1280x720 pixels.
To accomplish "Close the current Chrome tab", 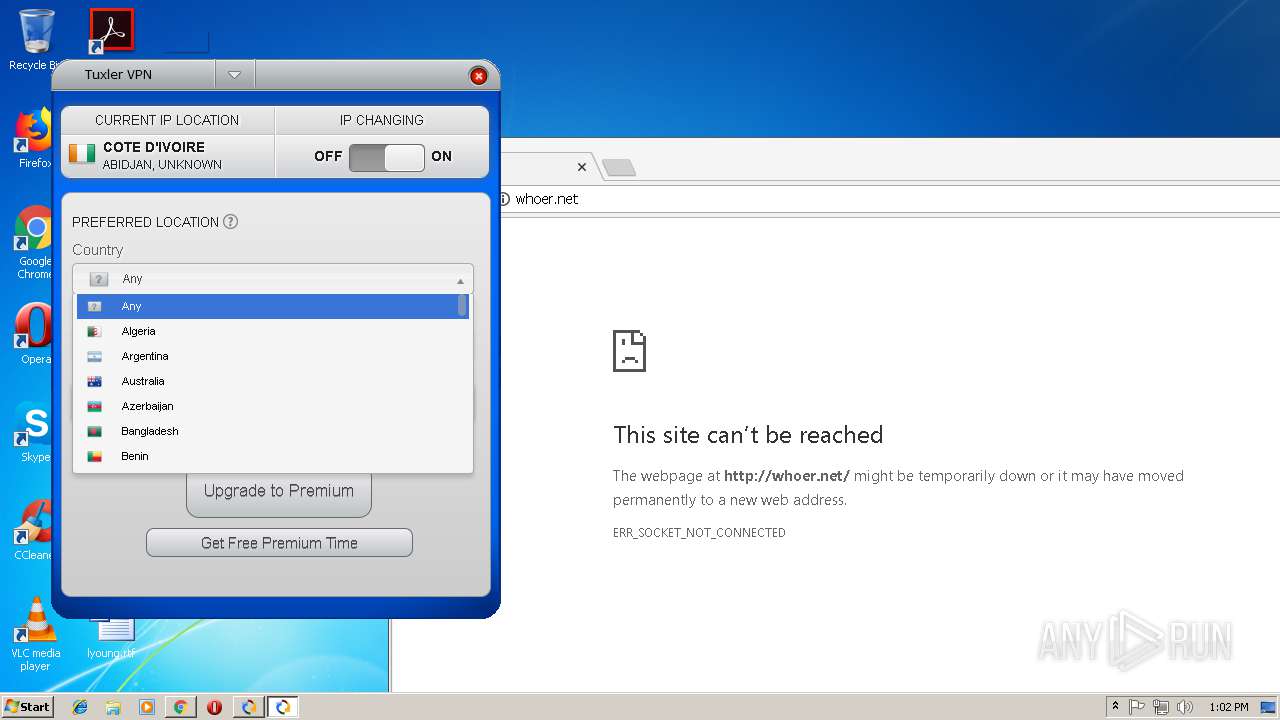I will click(581, 167).
